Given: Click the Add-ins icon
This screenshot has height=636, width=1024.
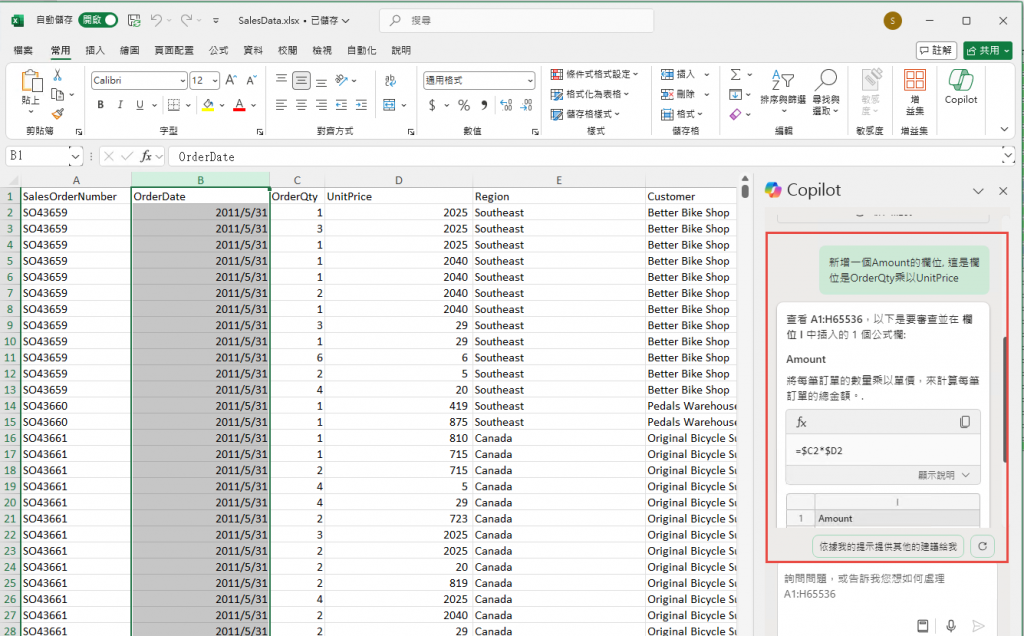Looking at the screenshot, I should [914, 91].
